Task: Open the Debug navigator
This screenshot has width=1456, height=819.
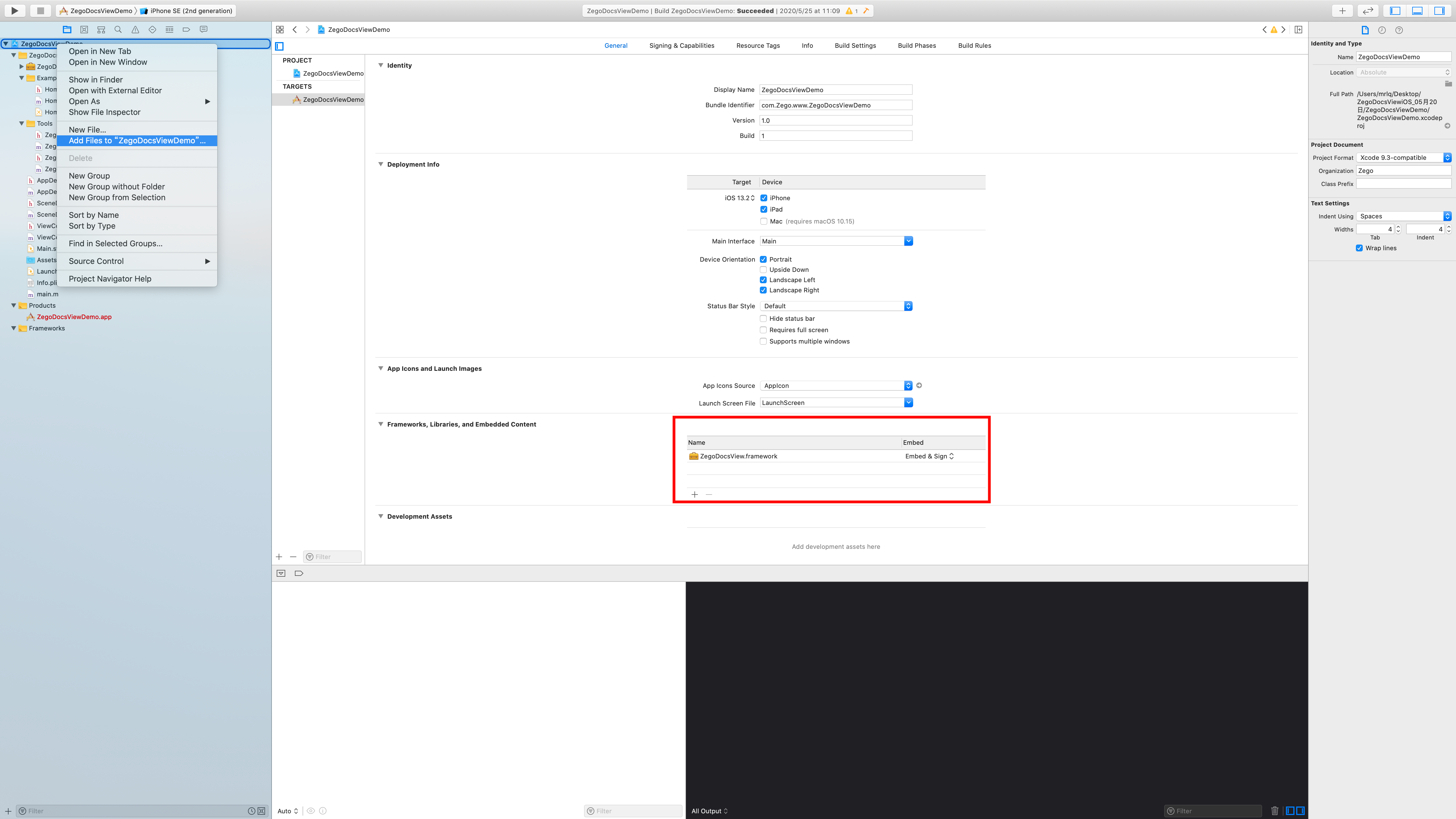Action: pos(169,29)
